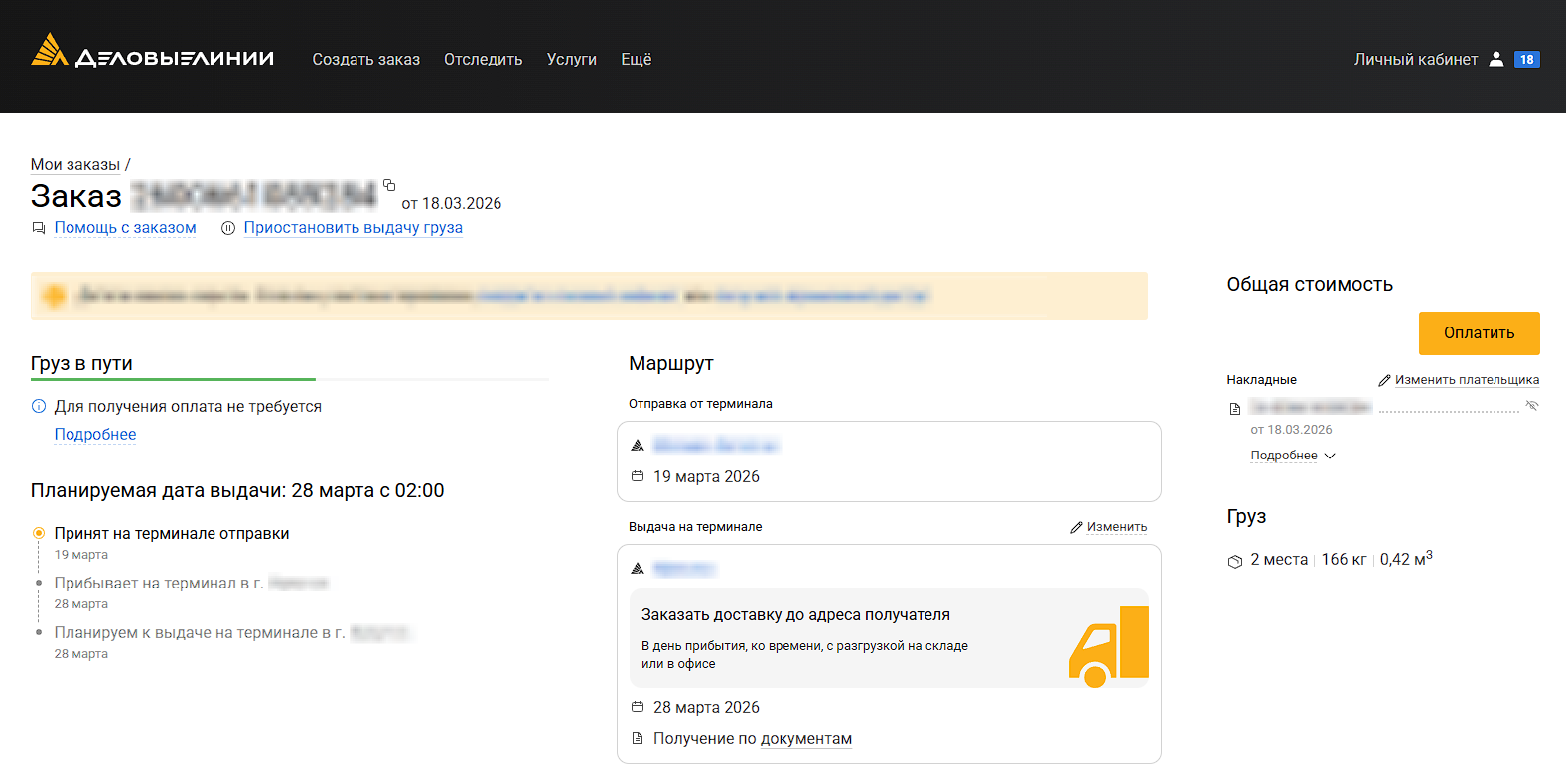Viewport: 1566px width, 784px height.
Task: Go to Создать заказ
Action: click(365, 60)
